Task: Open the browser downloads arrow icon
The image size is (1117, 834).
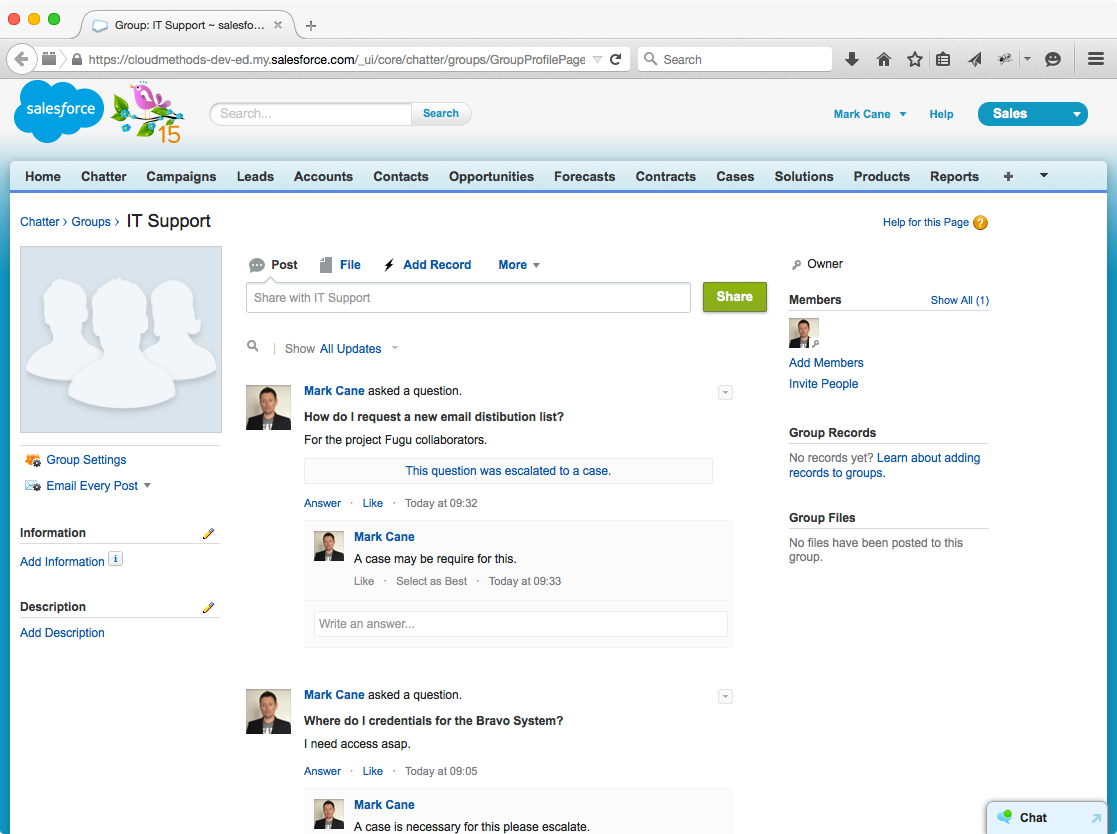Action: tap(851, 59)
